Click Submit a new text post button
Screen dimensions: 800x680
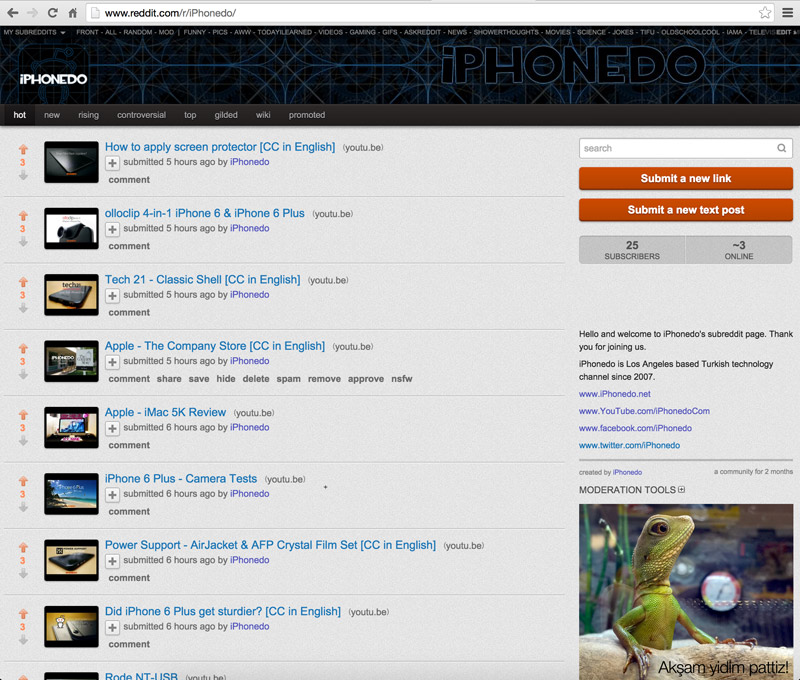click(685, 210)
